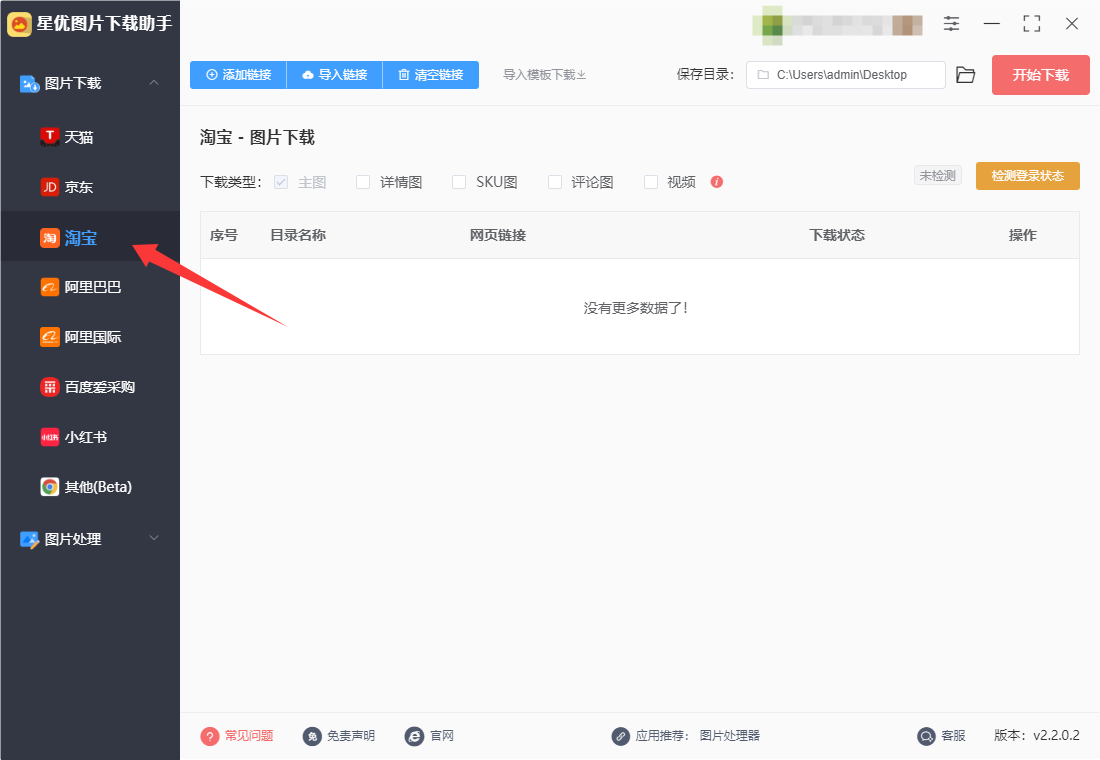Browse for save folder with folder icon

tap(966, 75)
